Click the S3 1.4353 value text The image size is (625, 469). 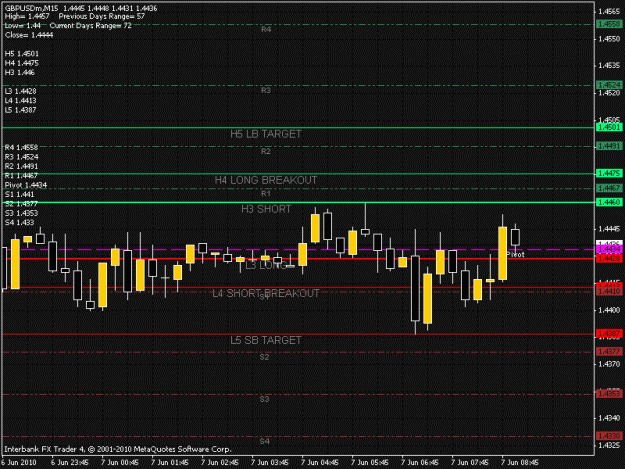point(22,213)
